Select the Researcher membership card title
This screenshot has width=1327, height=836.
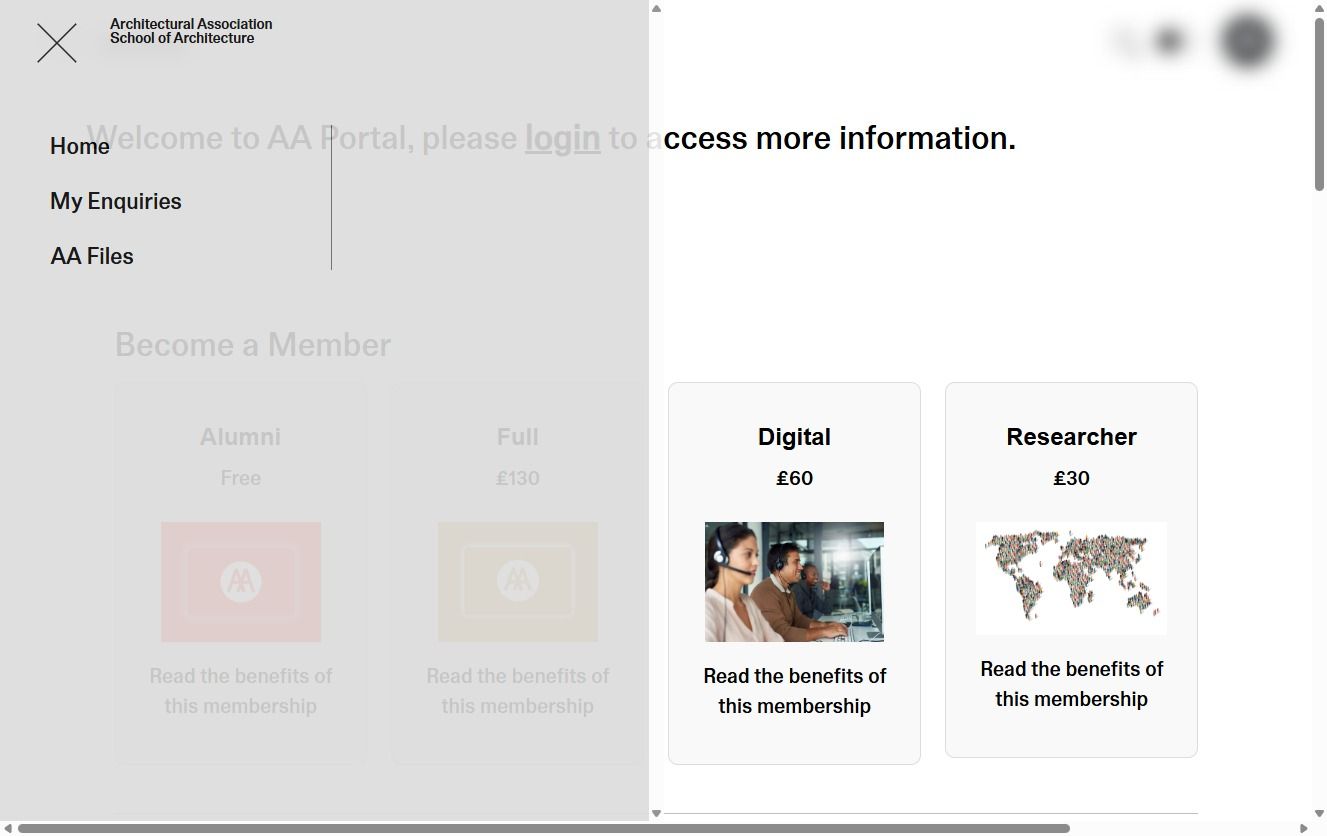1071,437
